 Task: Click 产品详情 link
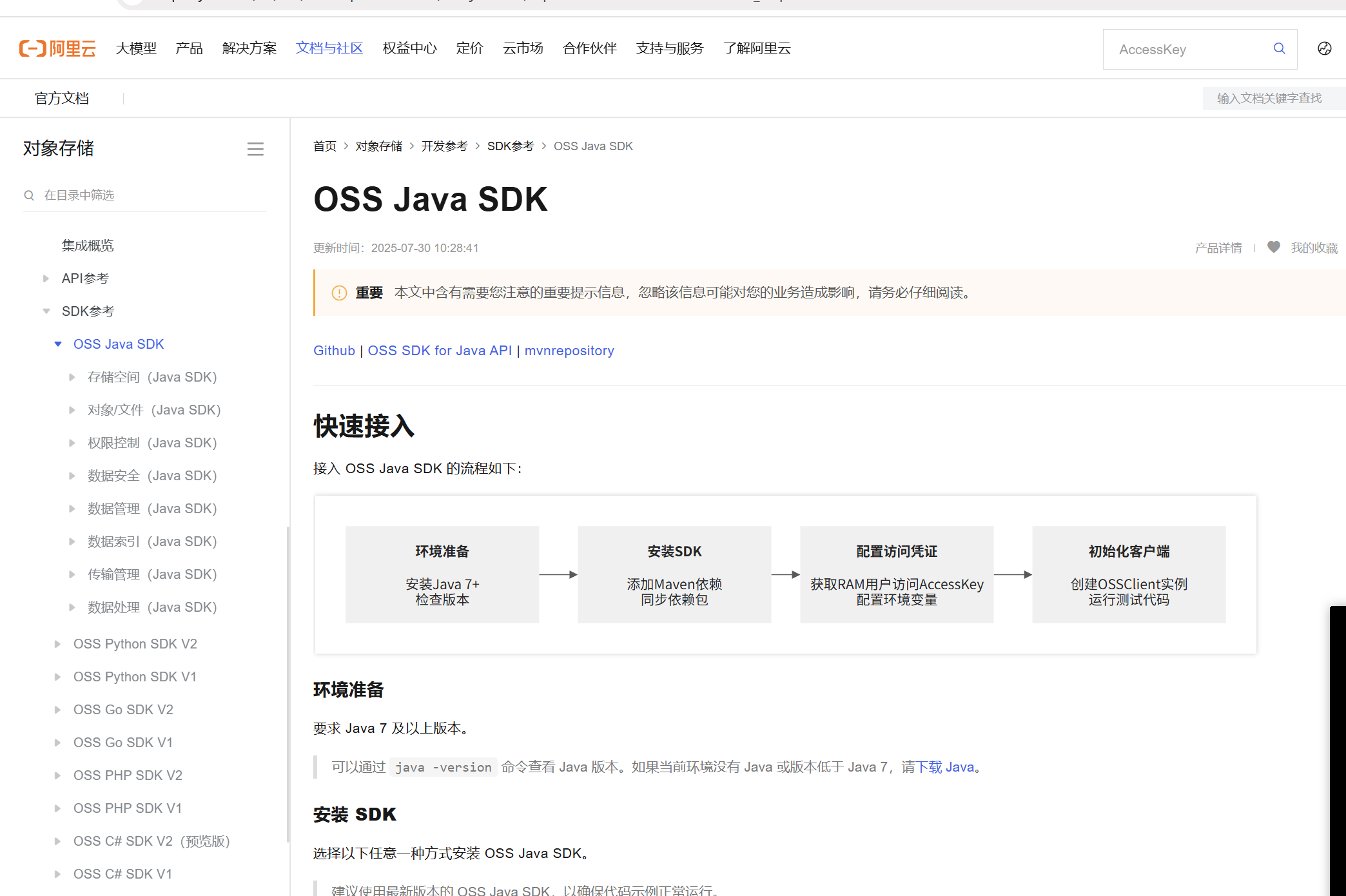tap(1218, 248)
